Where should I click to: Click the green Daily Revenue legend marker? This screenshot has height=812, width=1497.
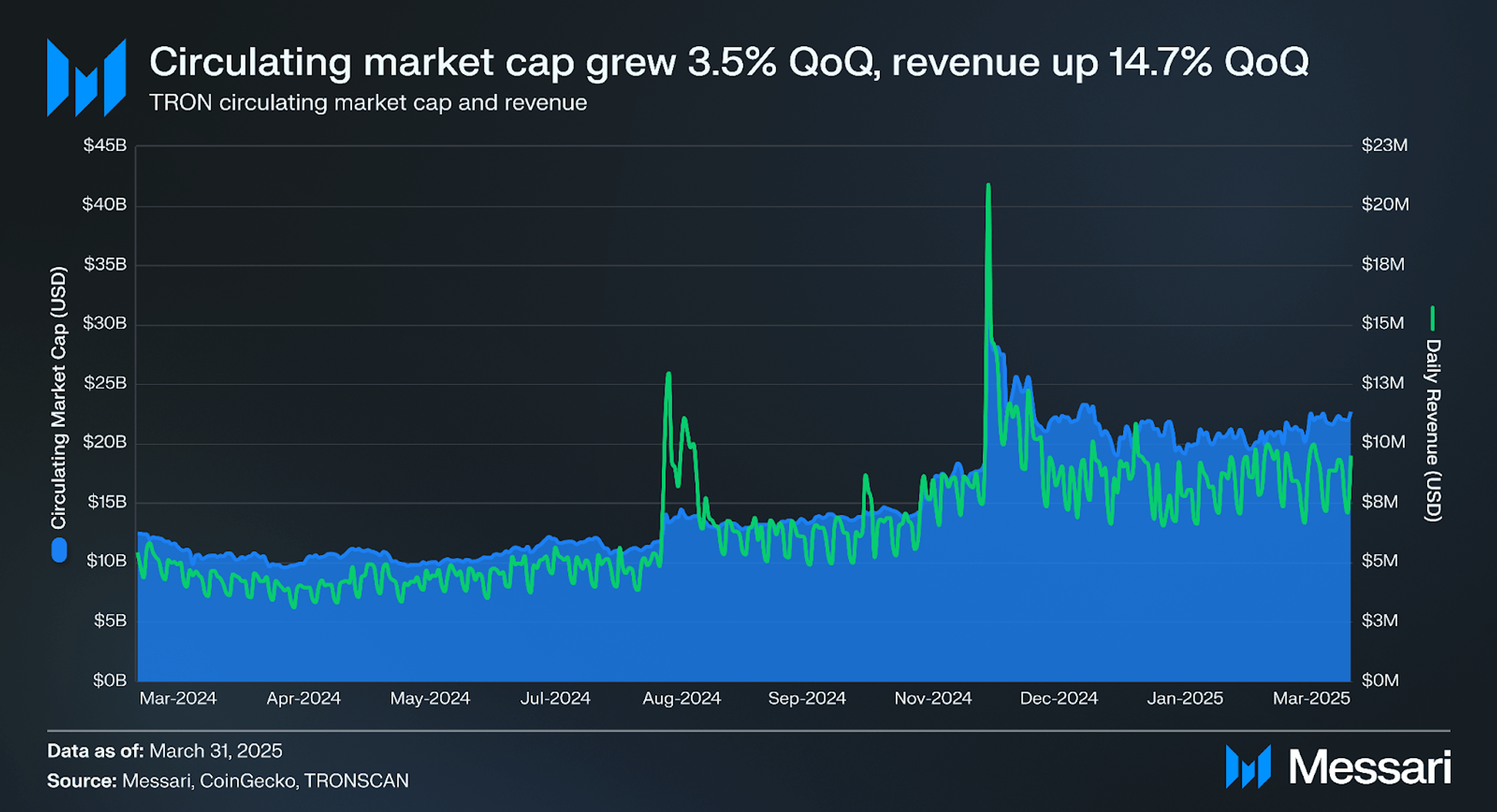point(1432,318)
